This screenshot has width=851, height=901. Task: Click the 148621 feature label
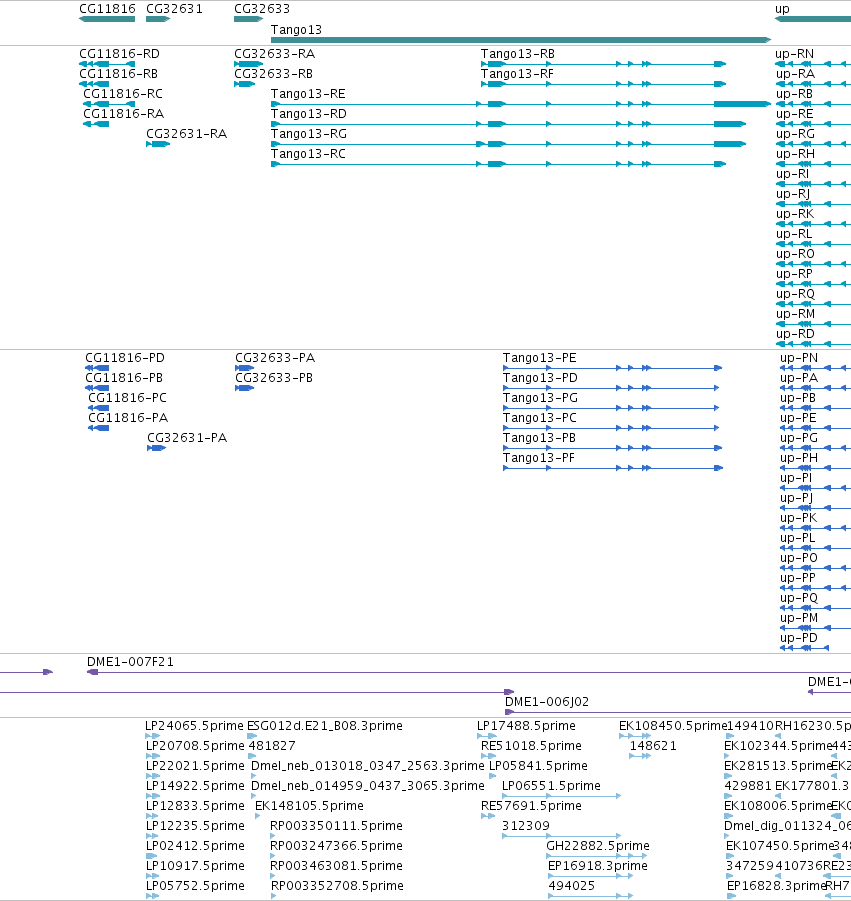click(x=653, y=746)
